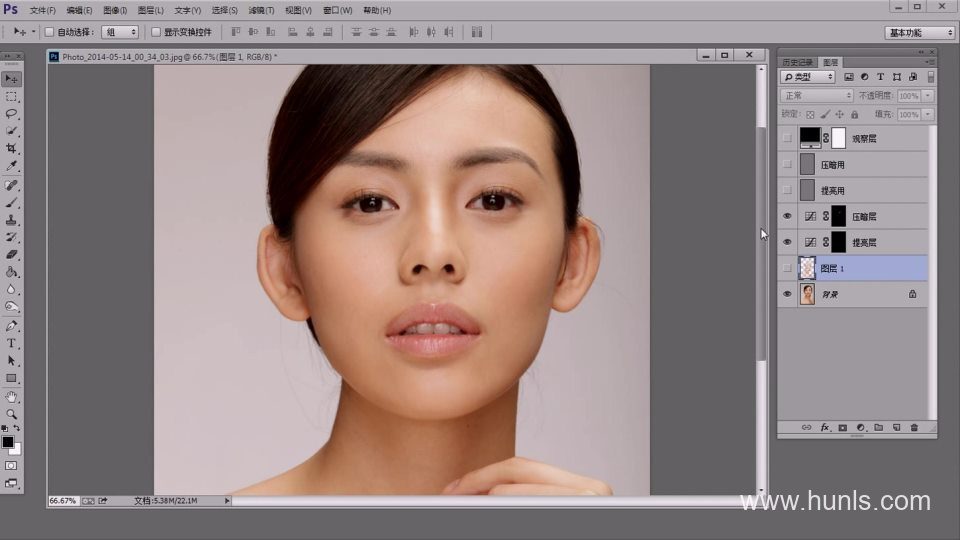Filter layers by pixel type

point(849,77)
